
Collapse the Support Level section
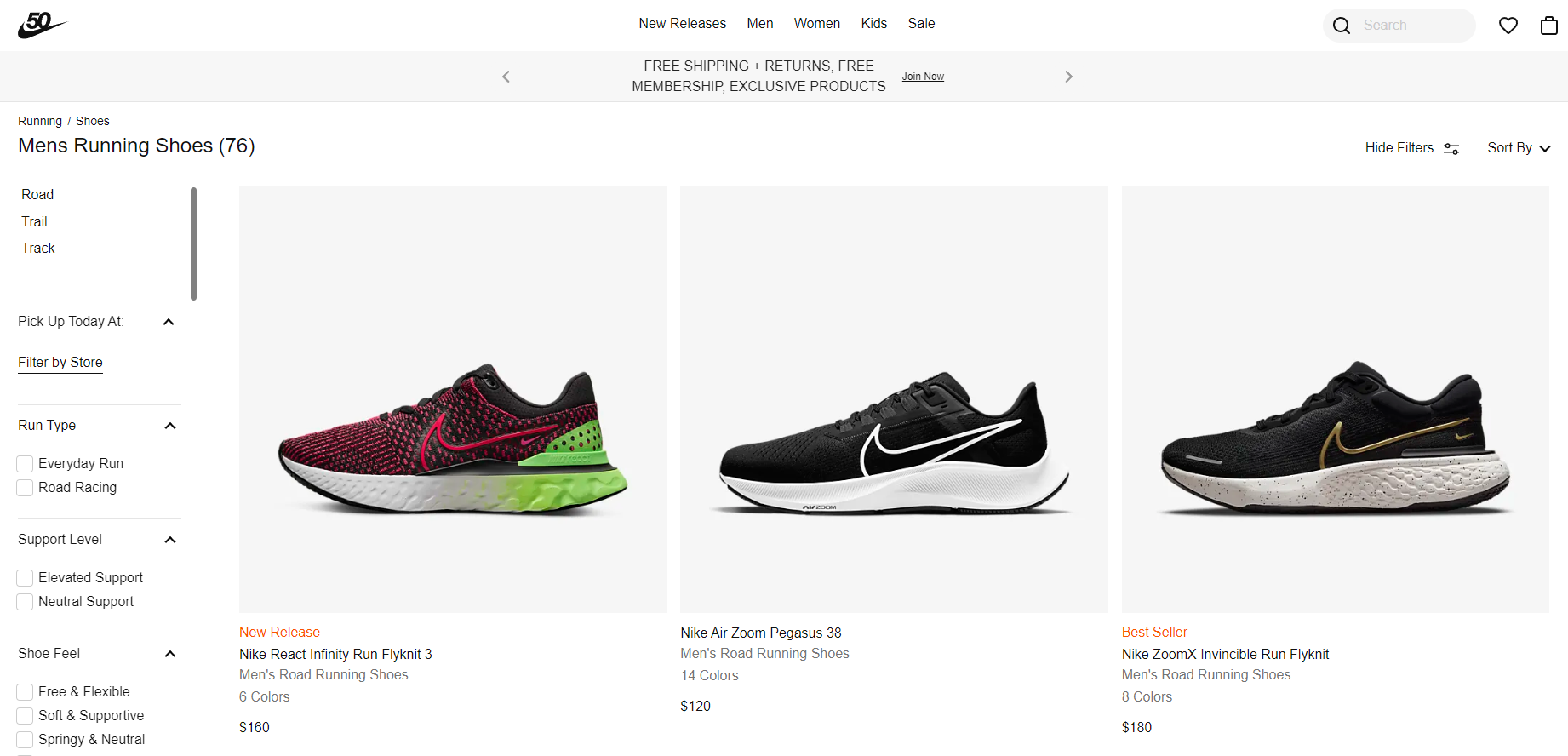(170, 540)
